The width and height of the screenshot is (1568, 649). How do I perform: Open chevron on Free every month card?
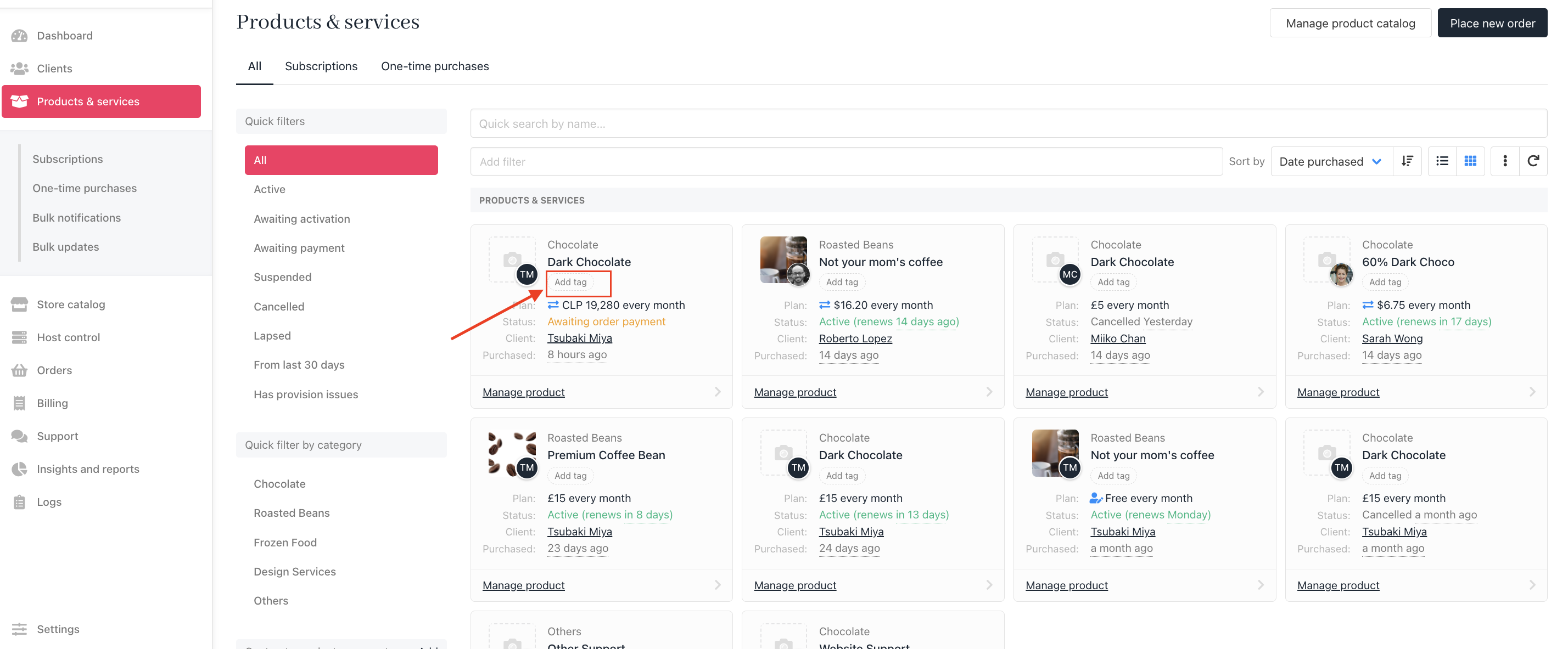pos(1260,584)
